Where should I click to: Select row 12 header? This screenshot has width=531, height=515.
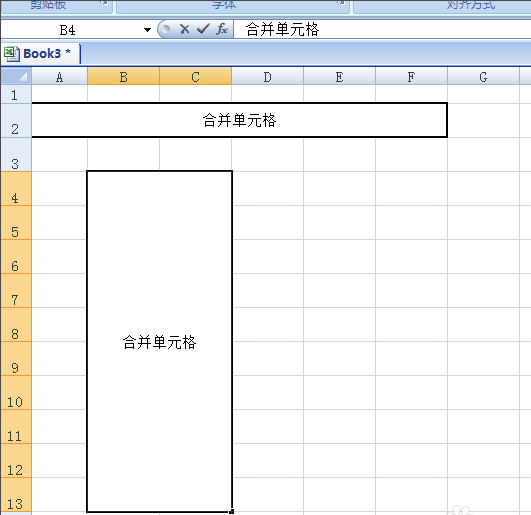(16, 461)
